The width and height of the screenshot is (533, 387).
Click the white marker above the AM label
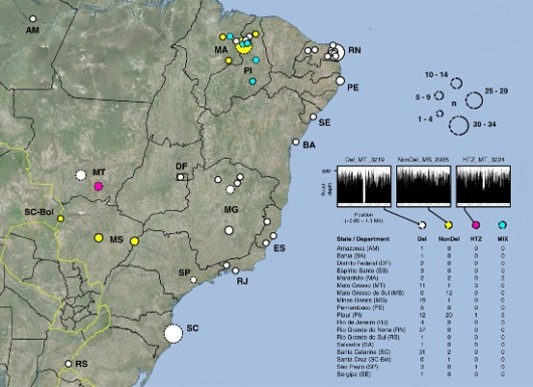tap(33, 19)
